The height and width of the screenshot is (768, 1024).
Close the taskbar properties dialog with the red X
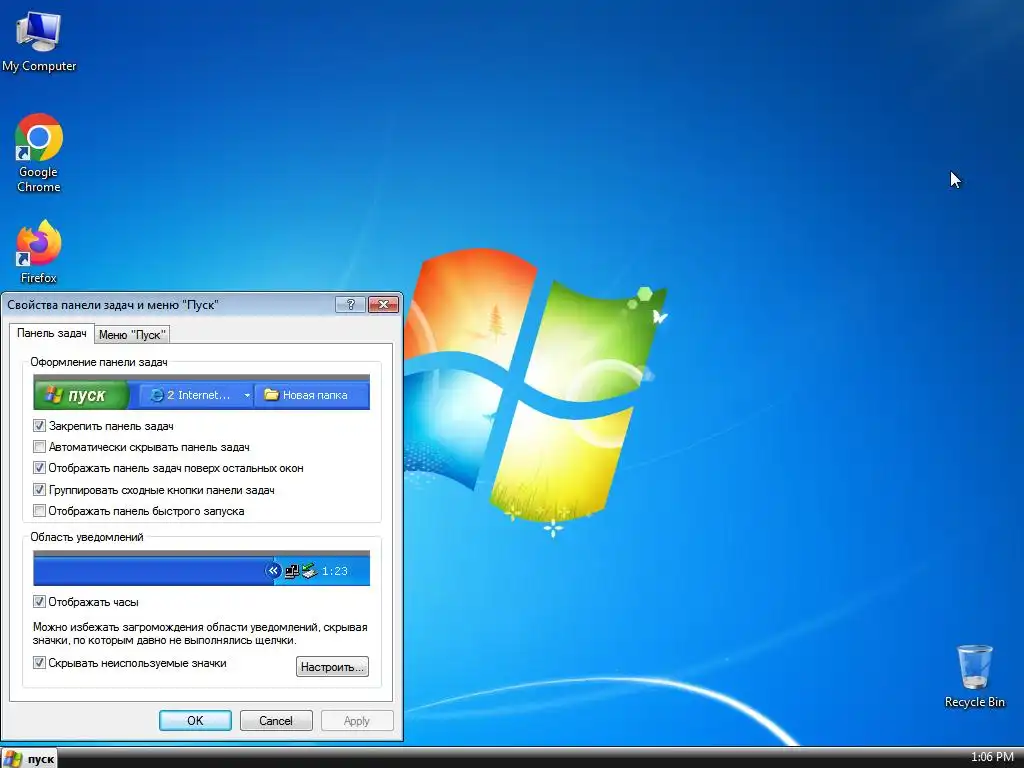point(383,304)
